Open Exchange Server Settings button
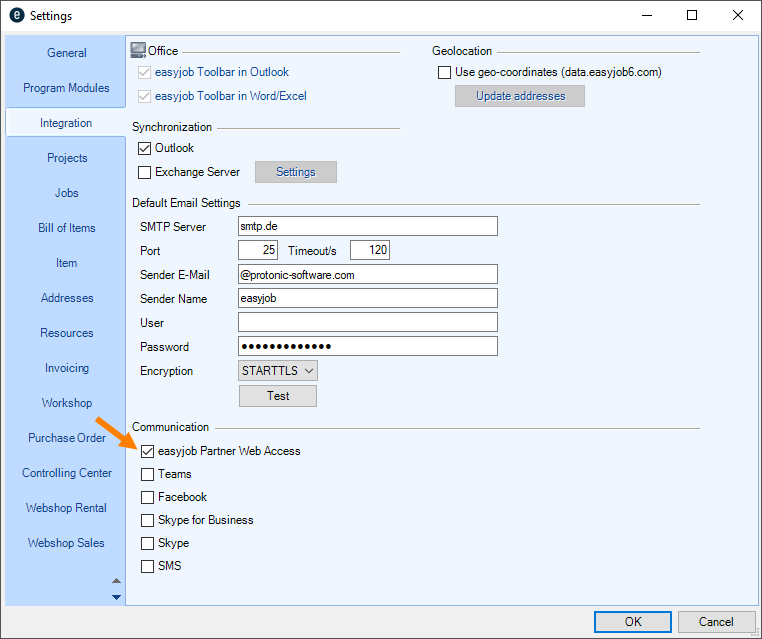This screenshot has height=639, width=762. click(x=295, y=172)
